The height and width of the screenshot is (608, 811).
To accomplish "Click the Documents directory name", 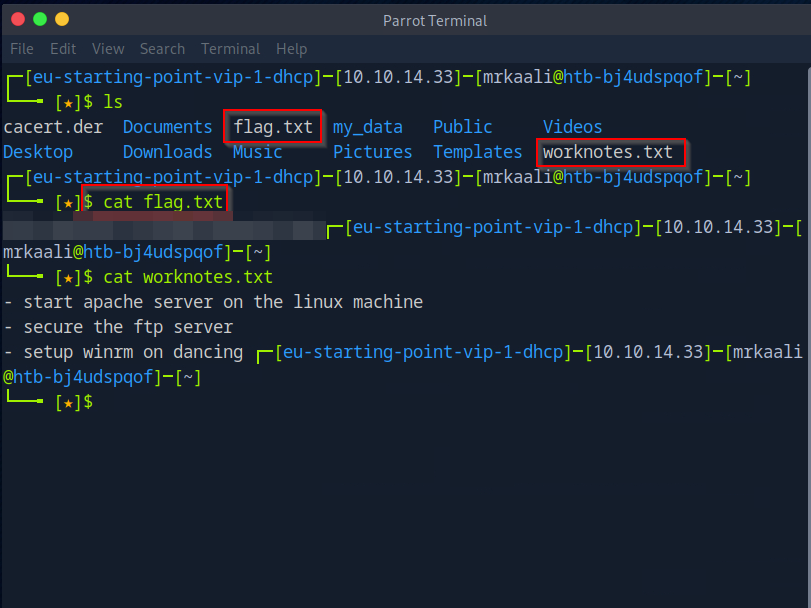I will 167,127.
